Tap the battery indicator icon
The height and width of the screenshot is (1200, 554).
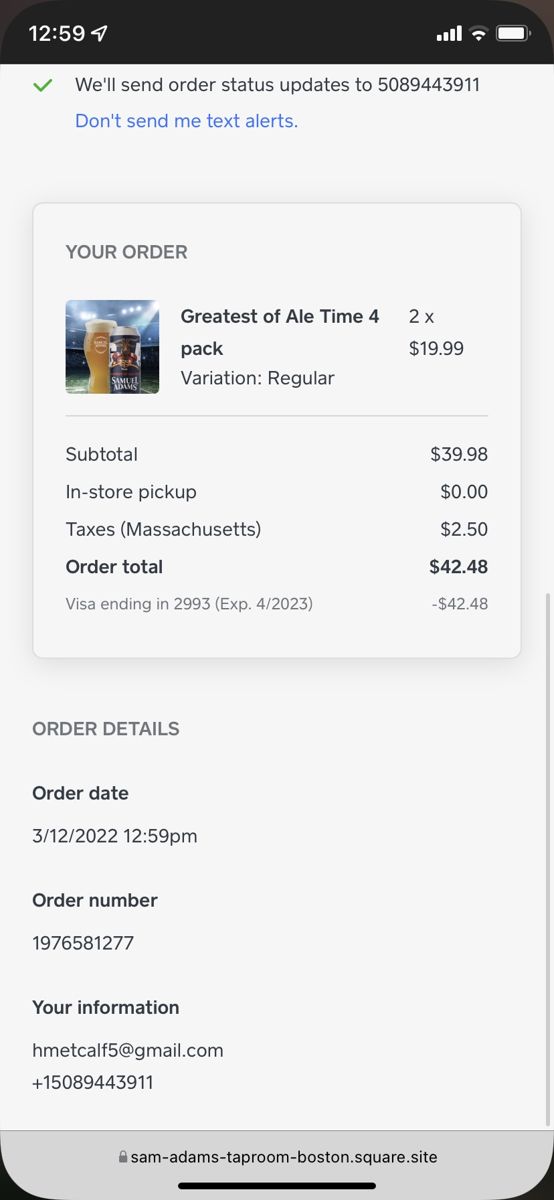click(x=513, y=34)
